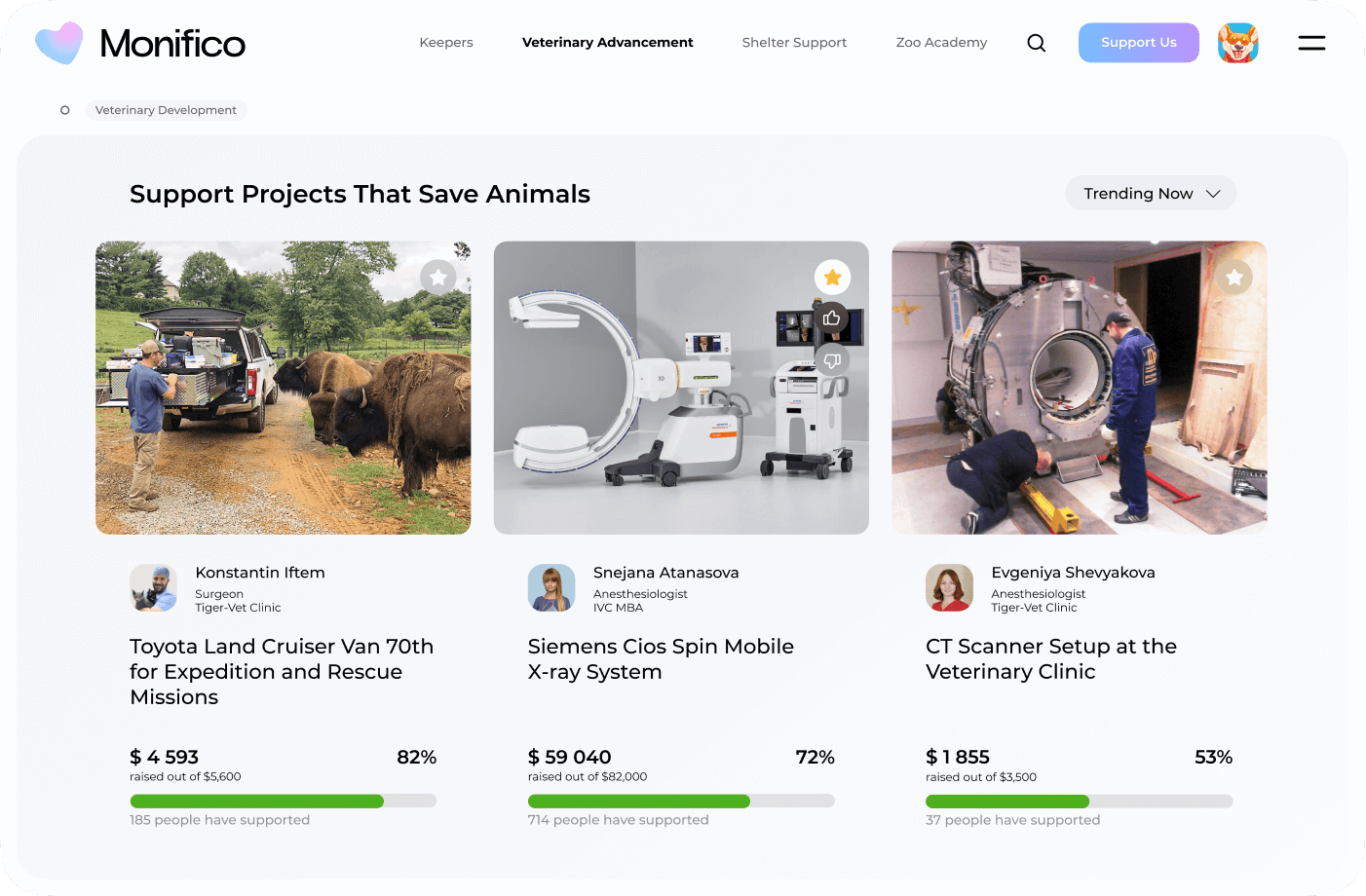Click thumbs down on Siemens X-ray card

tap(832, 360)
